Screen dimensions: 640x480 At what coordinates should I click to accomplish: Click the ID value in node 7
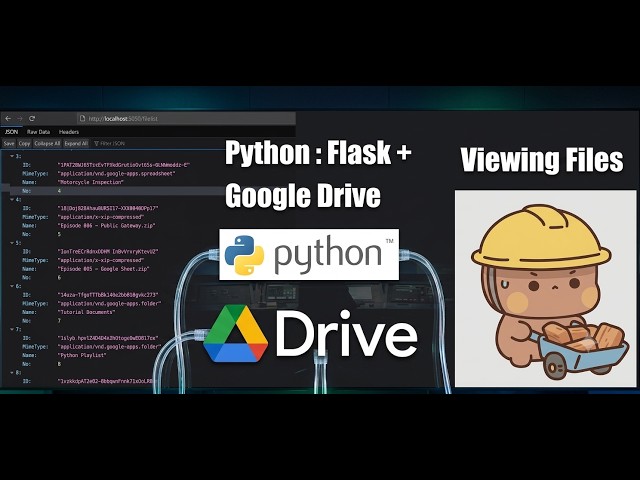click(108, 338)
